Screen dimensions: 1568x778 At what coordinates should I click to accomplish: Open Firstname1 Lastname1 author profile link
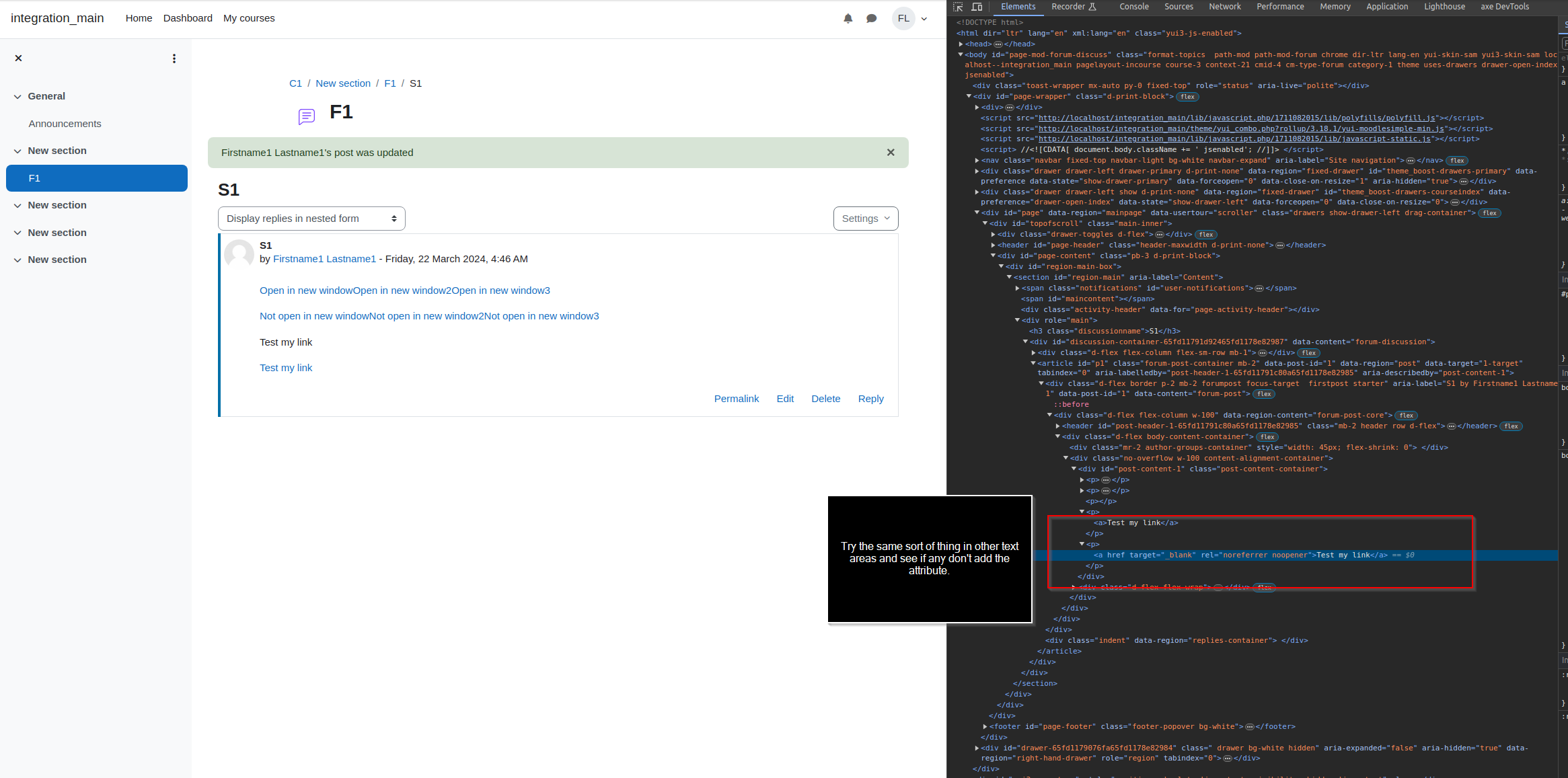coord(324,259)
